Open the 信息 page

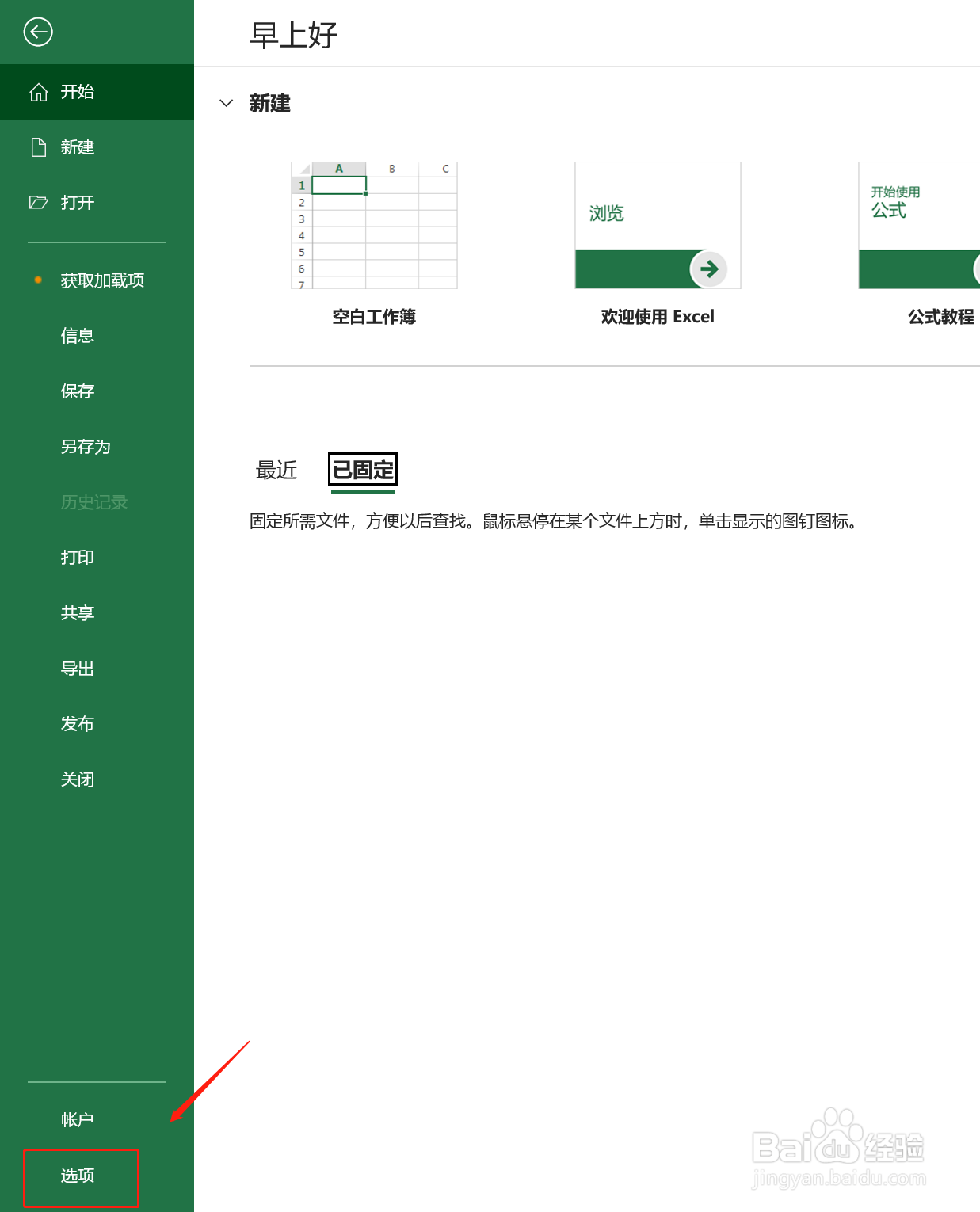[x=97, y=336]
